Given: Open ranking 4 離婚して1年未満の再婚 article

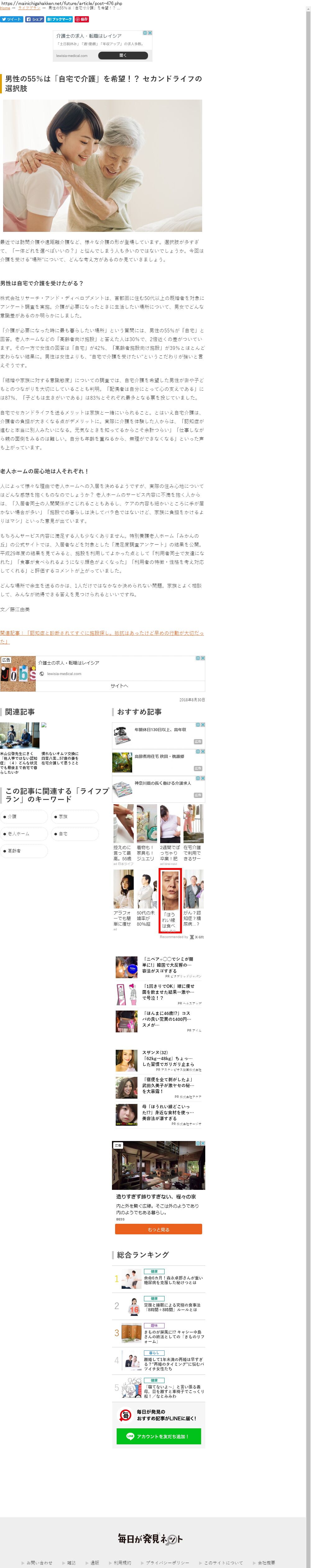Looking at the screenshot, I should tap(158, 1360).
